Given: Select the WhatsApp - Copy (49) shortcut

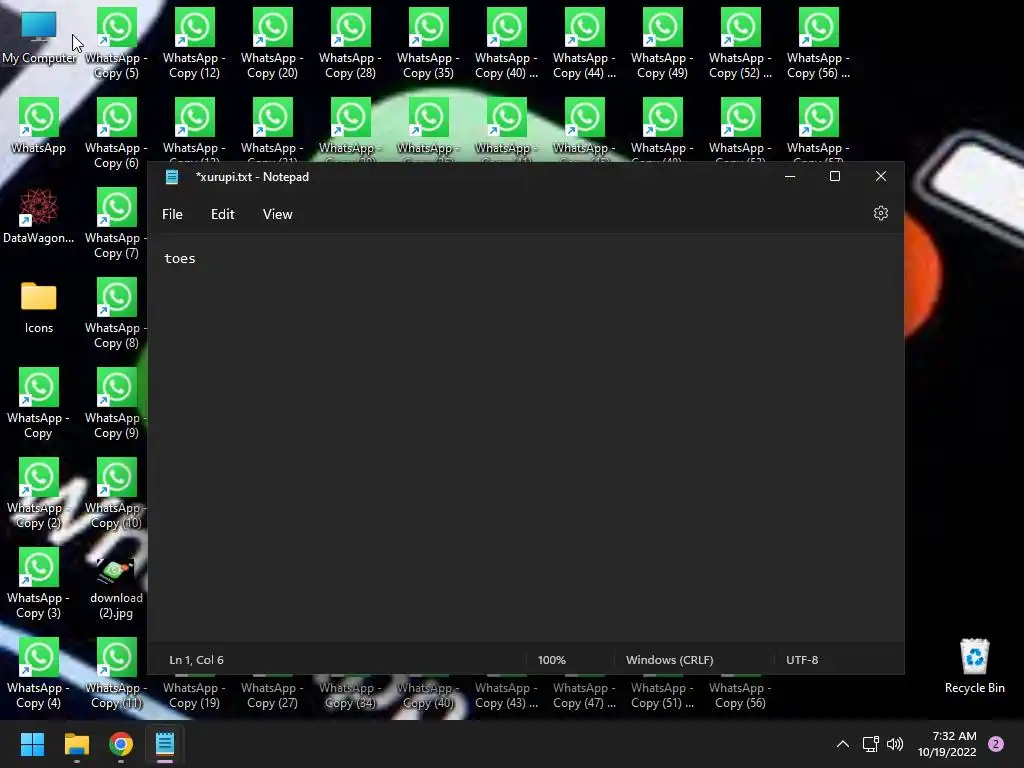Looking at the screenshot, I should (x=662, y=44).
